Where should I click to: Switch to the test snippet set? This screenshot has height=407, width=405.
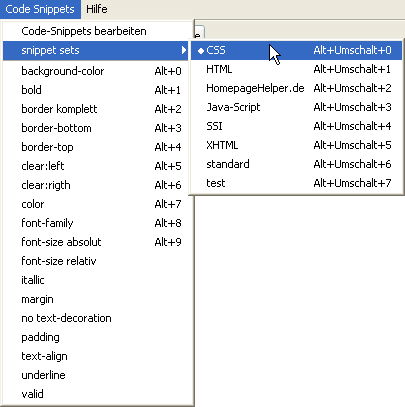tap(296, 183)
